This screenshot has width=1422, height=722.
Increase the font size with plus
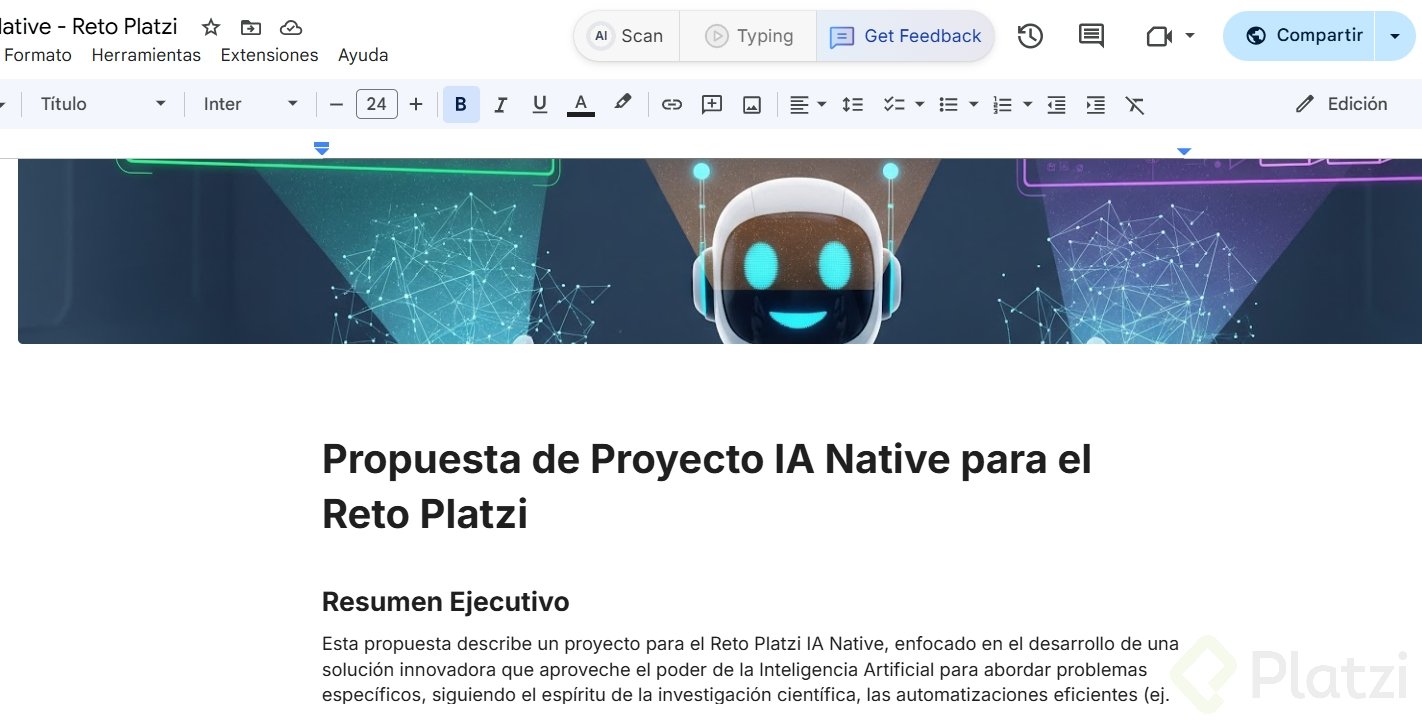[x=416, y=104]
